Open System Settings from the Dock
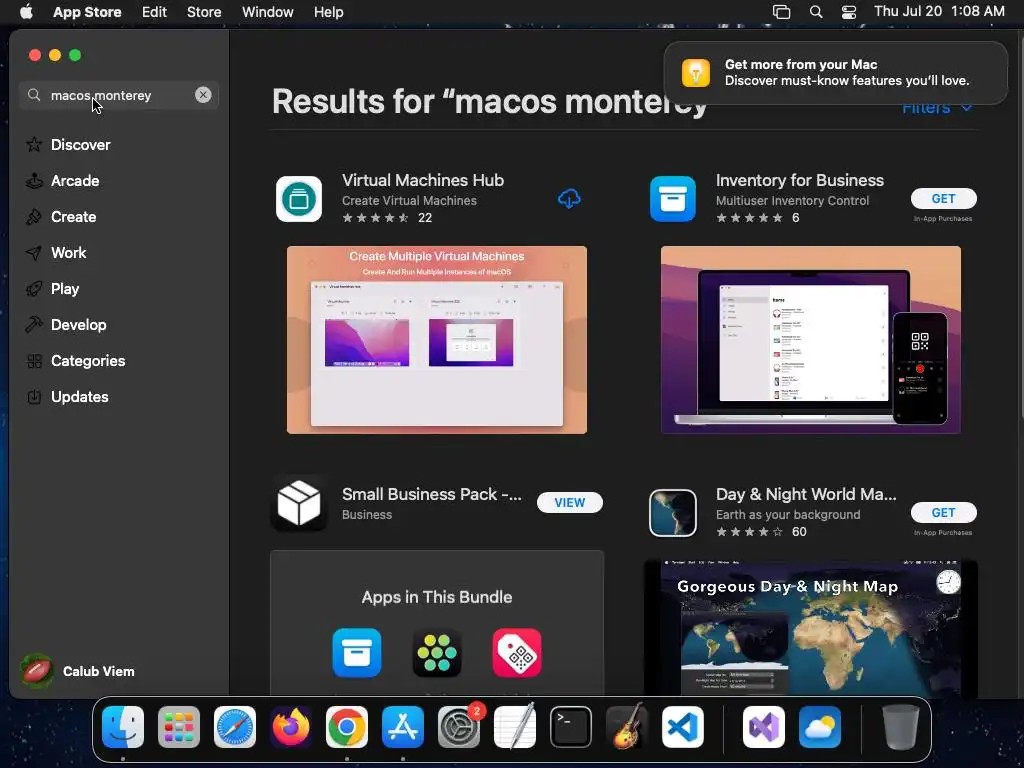1024x768 pixels. coord(459,727)
